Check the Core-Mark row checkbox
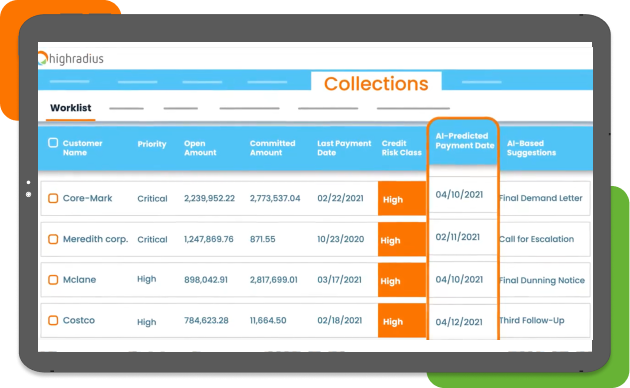This screenshot has width=630, height=388. tap(53, 198)
